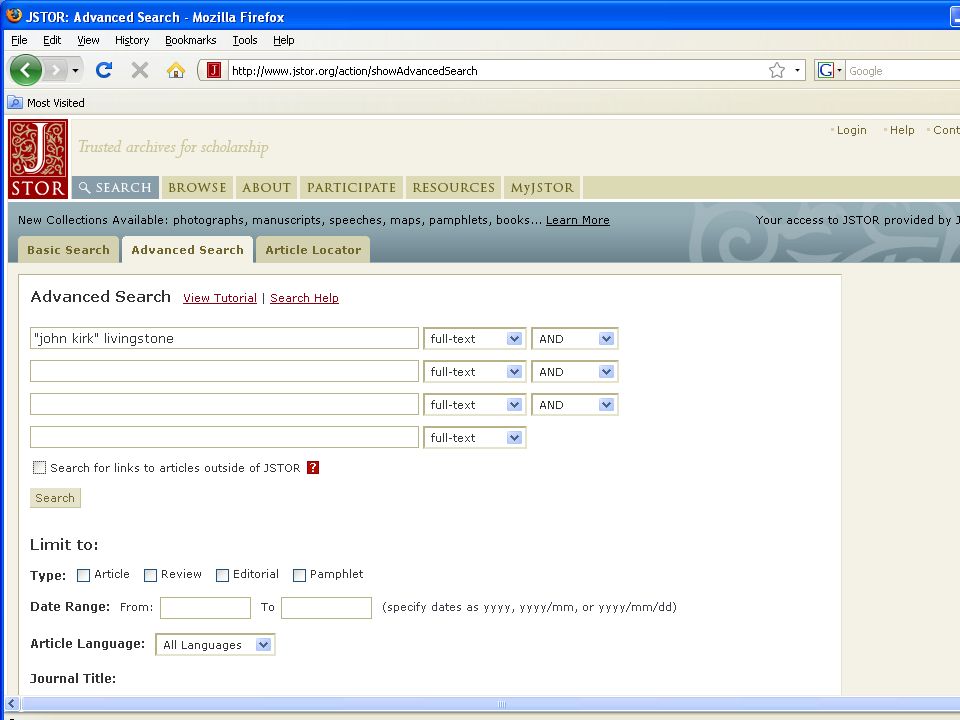Open the second row AND operator dropdown
The width and height of the screenshot is (960, 720).
(574, 372)
